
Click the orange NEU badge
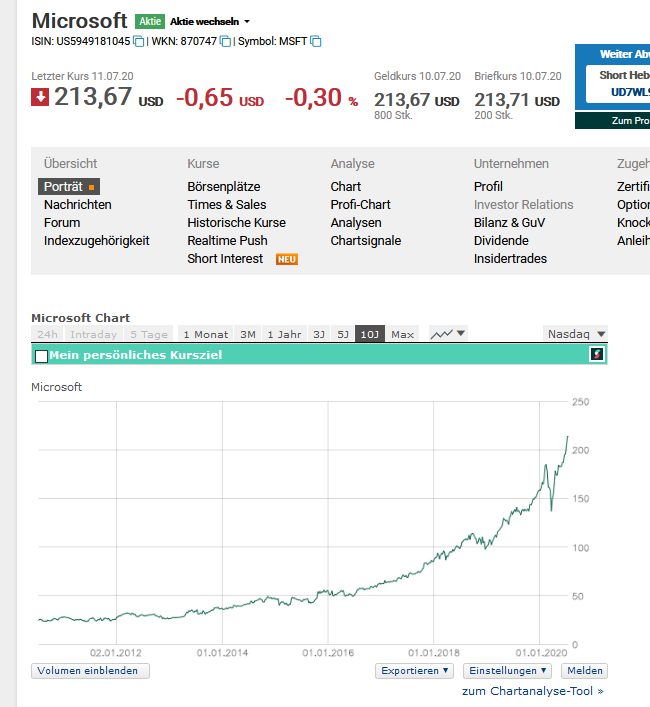(x=287, y=259)
